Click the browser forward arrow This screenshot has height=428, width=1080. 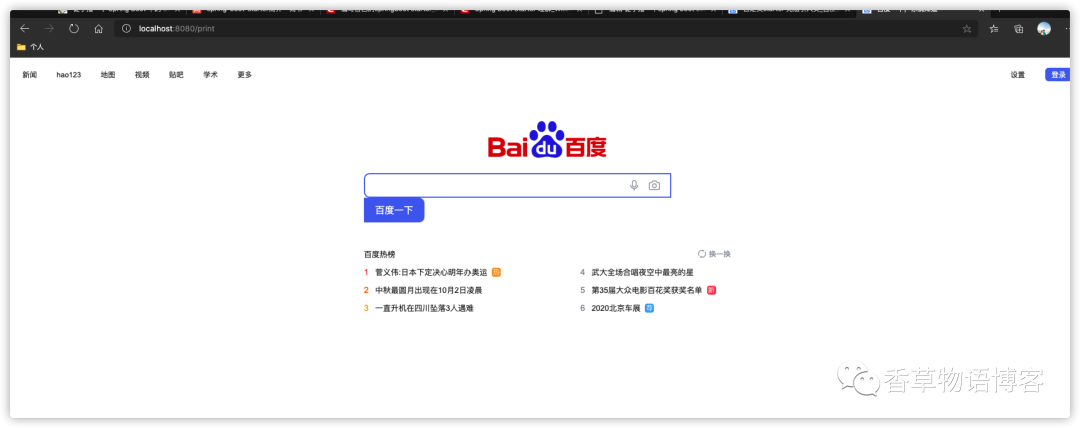pyautogui.click(x=49, y=29)
